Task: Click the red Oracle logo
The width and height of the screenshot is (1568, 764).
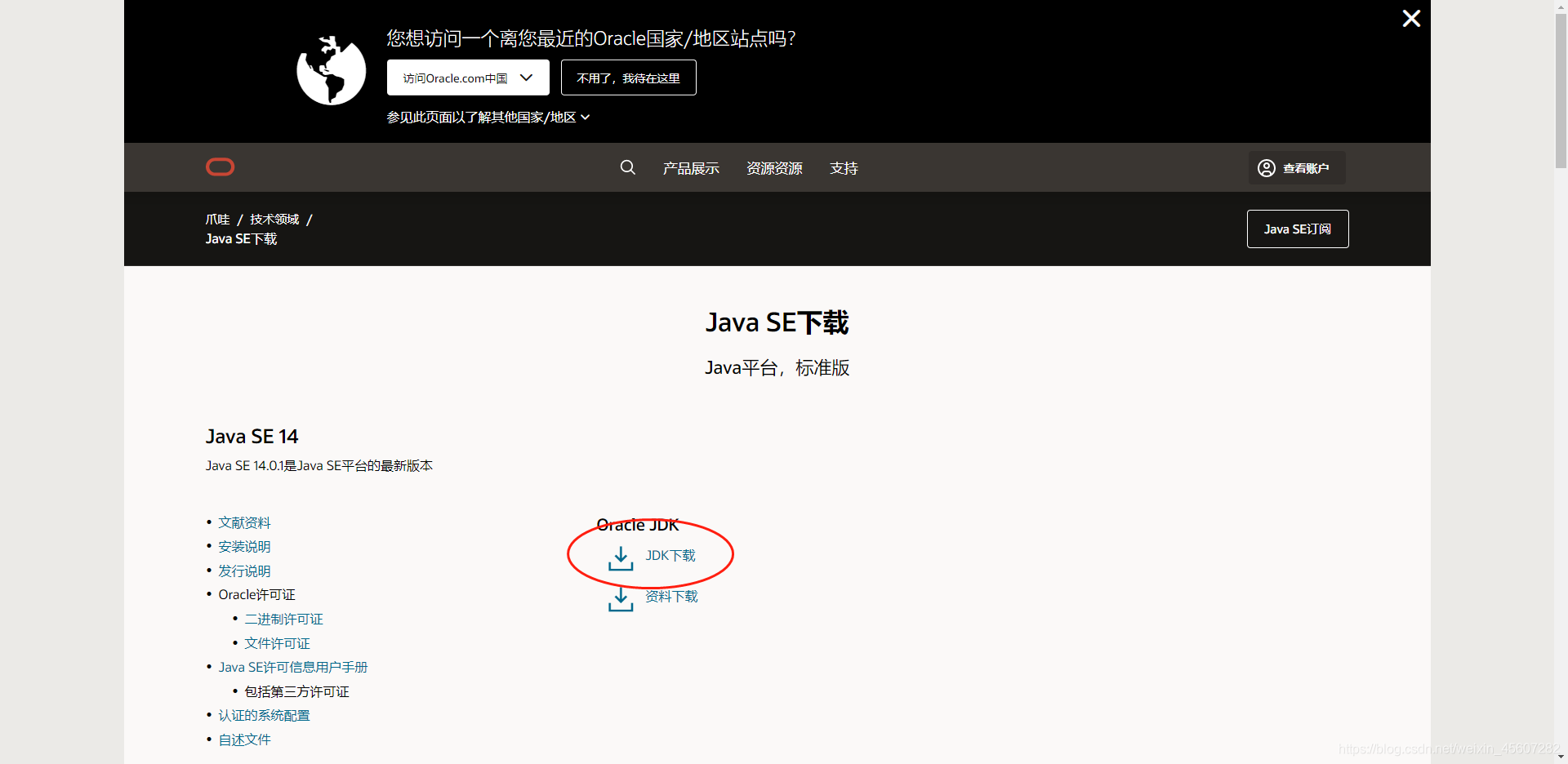Action: [220, 167]
